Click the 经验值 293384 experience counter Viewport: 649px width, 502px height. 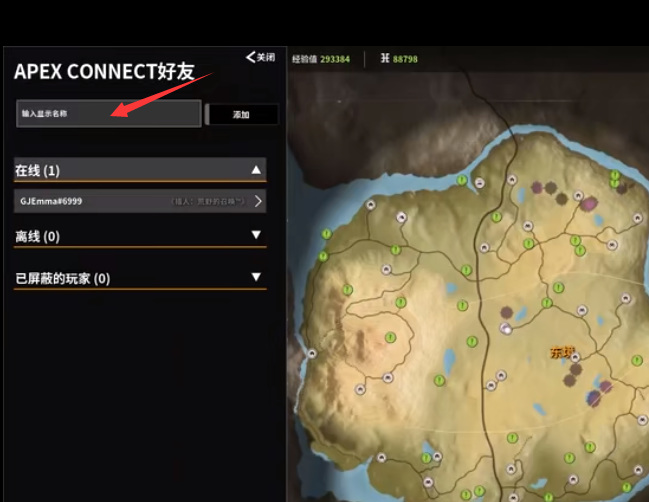(x=321, y=59)
